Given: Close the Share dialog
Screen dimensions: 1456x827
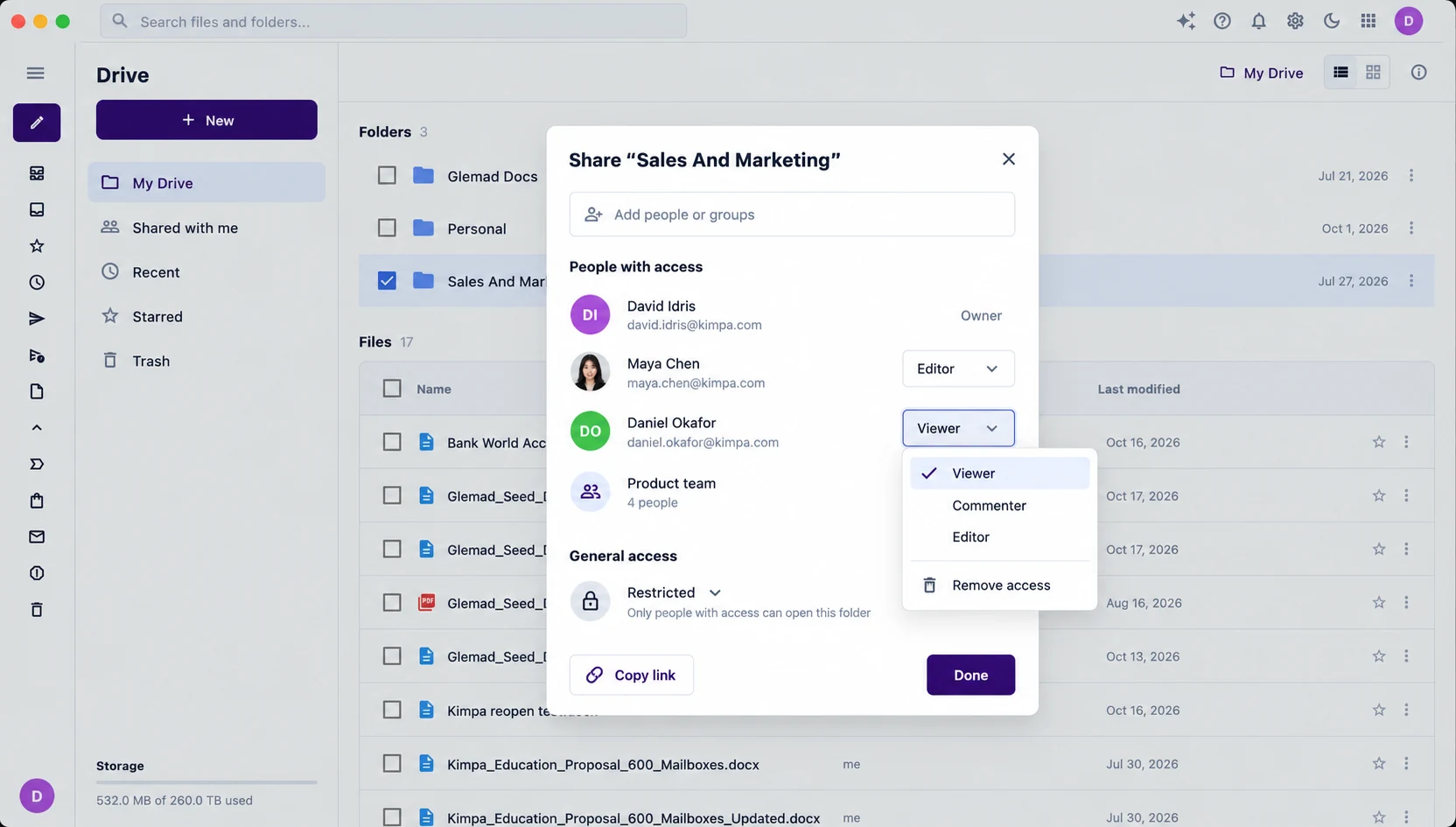Looking at the screenshot, I should click(x=1009, y=159).
